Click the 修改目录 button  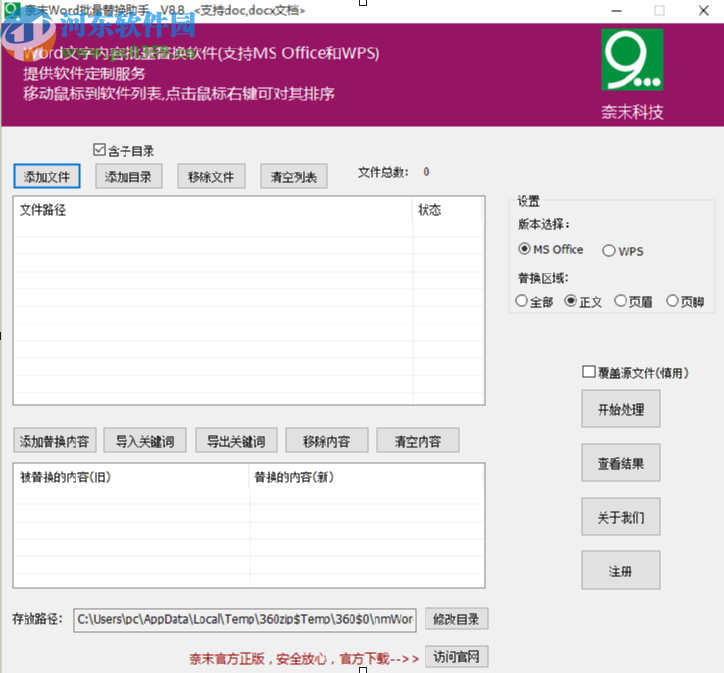[x=456, y=619]
